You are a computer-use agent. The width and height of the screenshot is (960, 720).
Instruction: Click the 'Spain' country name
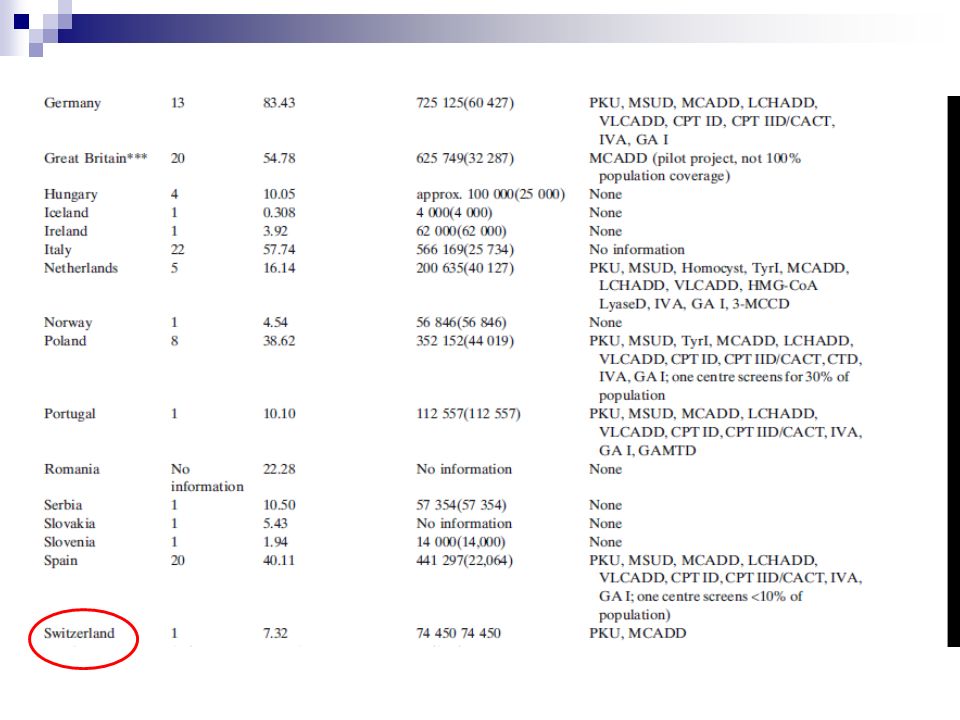(61, 561)
